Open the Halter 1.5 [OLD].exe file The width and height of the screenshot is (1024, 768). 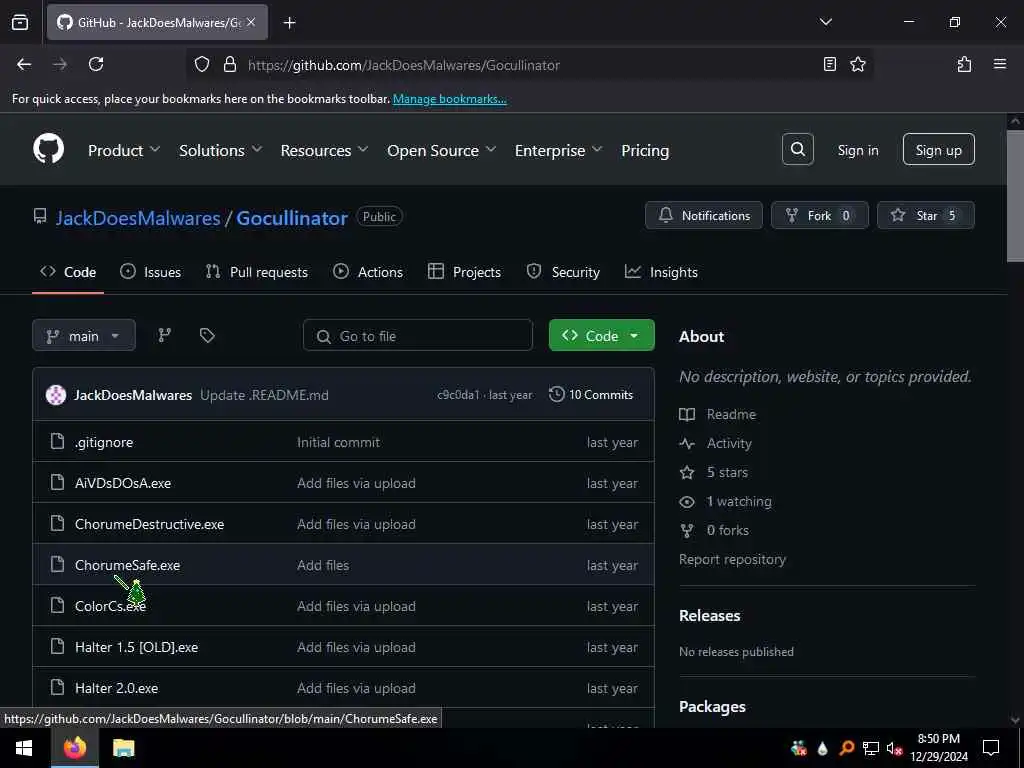pos(136,647)
